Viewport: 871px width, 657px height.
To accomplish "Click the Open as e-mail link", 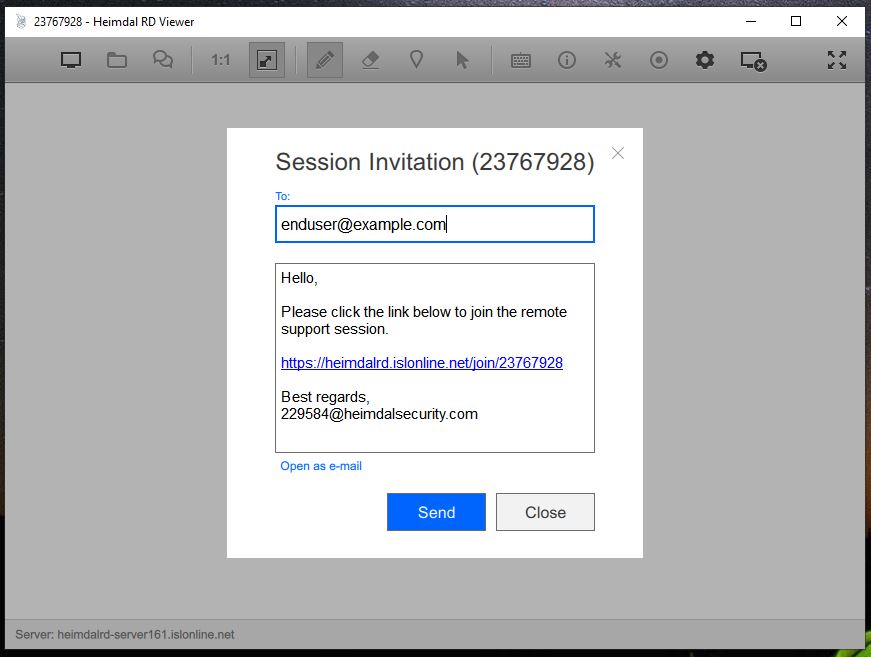I will (x=321, y=466).
